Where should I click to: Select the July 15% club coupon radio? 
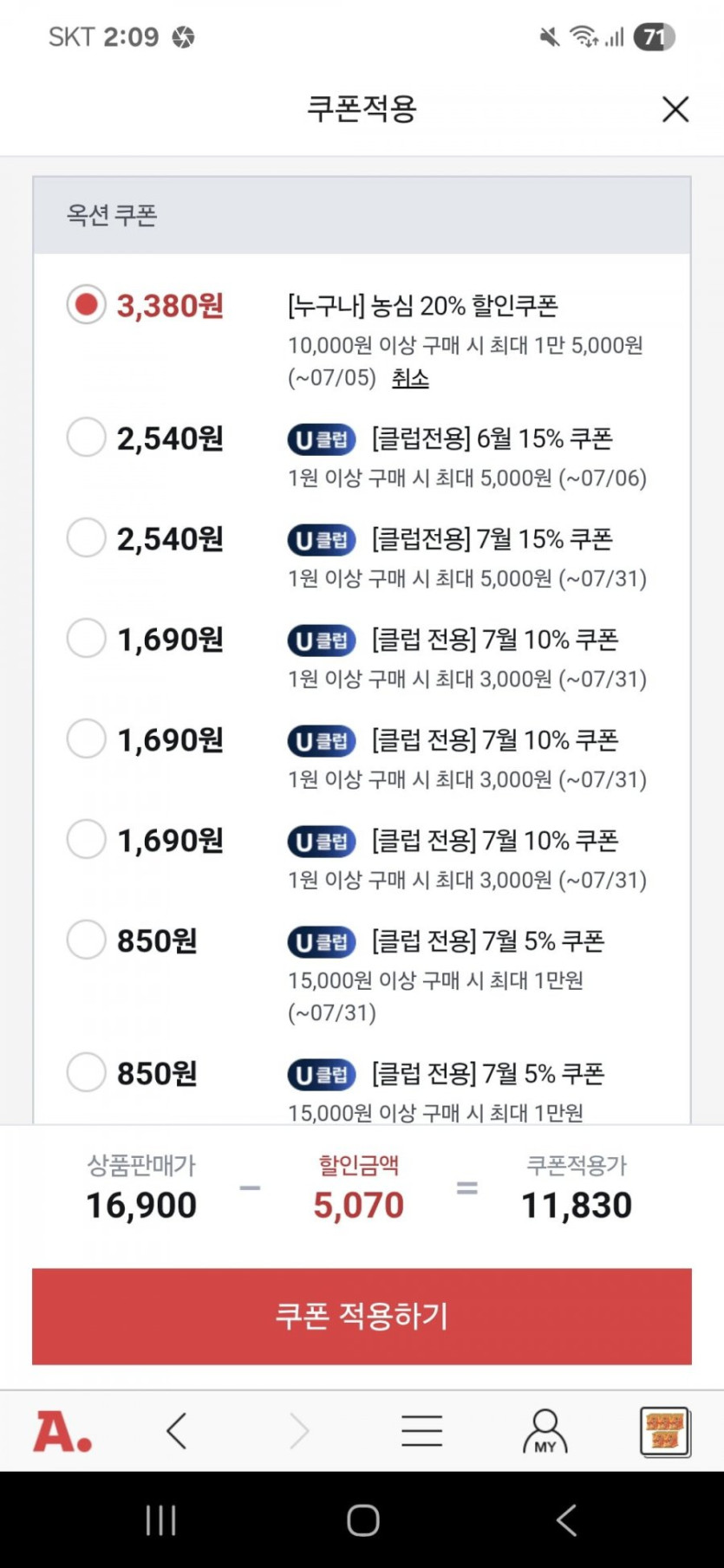pyautogui.click(x=87, y=538)
